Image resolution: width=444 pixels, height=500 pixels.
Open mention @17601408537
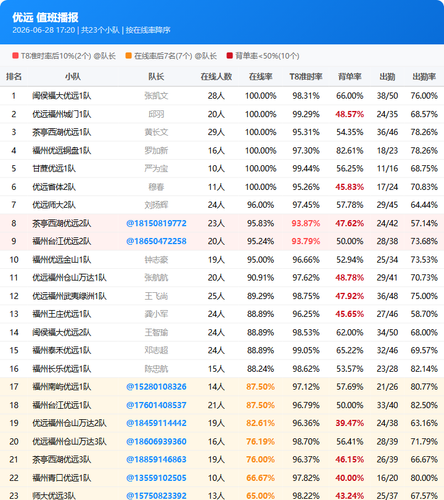(156, 405)
